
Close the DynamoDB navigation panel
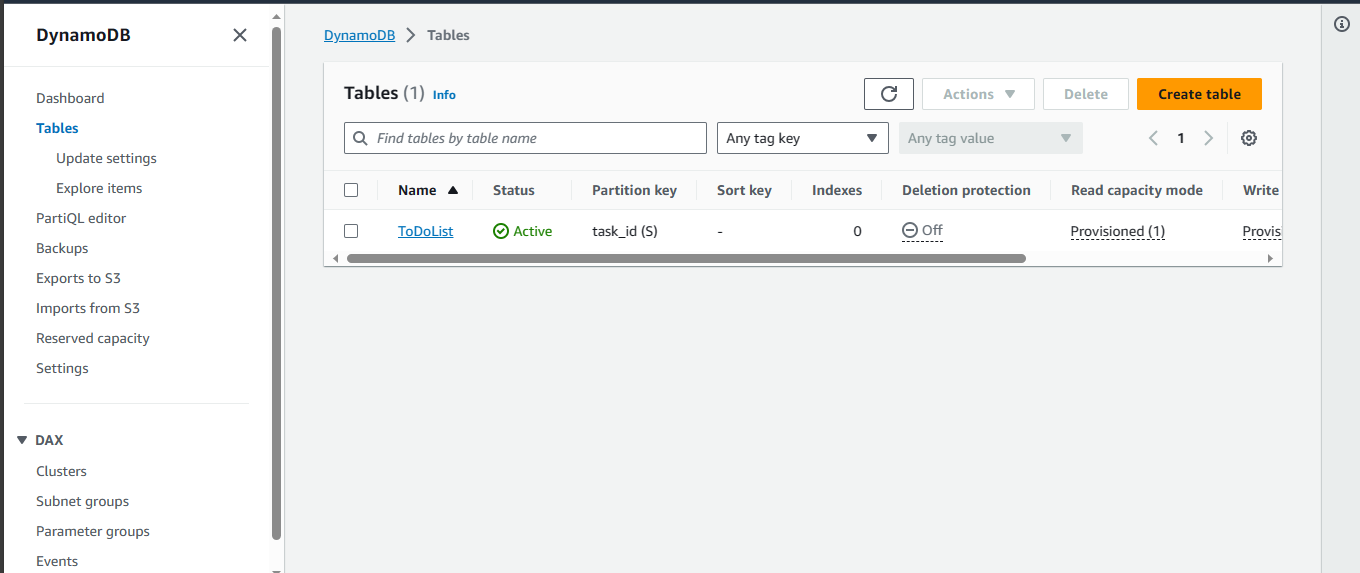click(240, 35)
